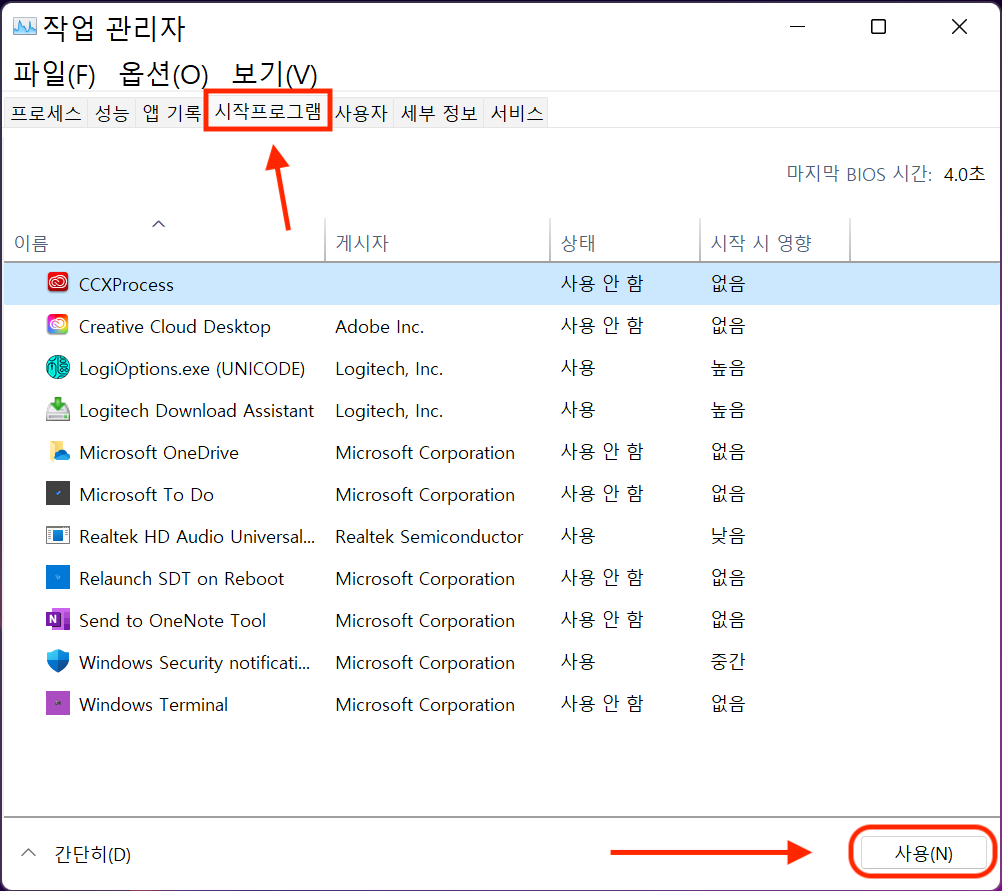Switch to the 성능 tab

[x=112, y=113]
